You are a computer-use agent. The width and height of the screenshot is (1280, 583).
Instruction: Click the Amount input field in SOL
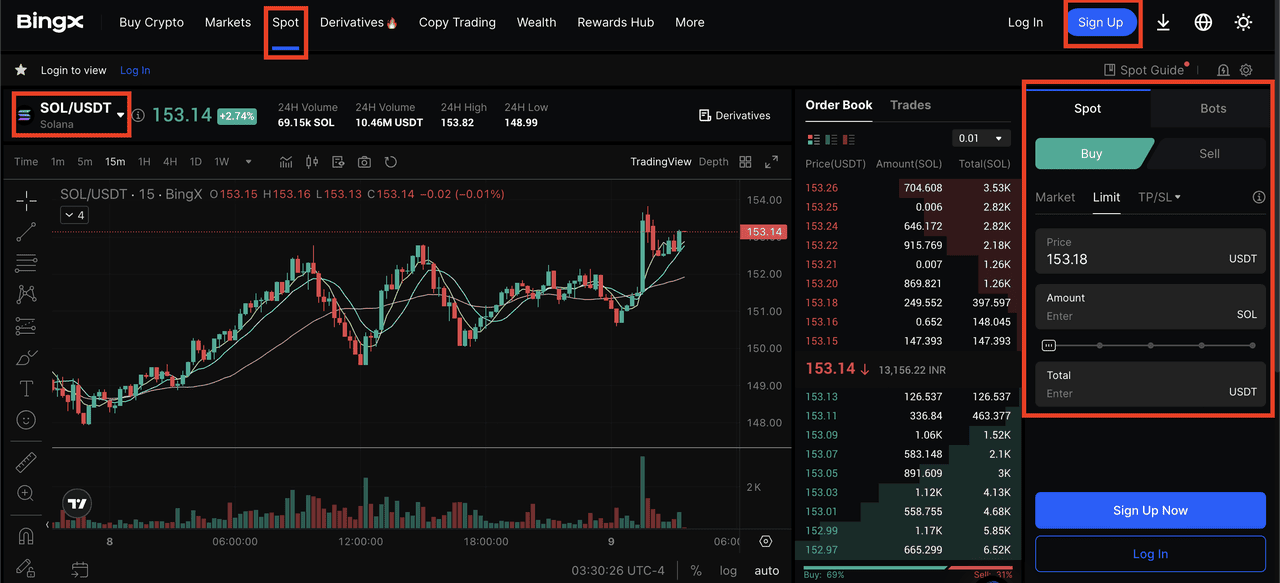click(1150, 307)
